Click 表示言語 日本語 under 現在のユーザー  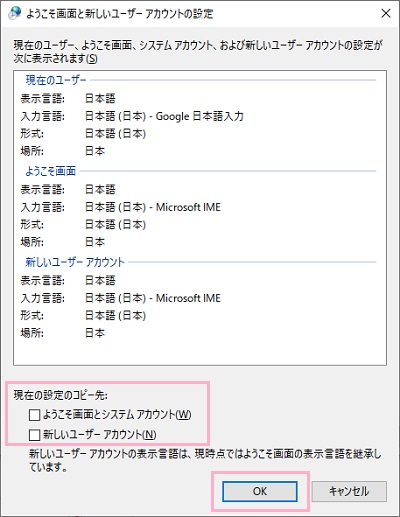(100, 99)
